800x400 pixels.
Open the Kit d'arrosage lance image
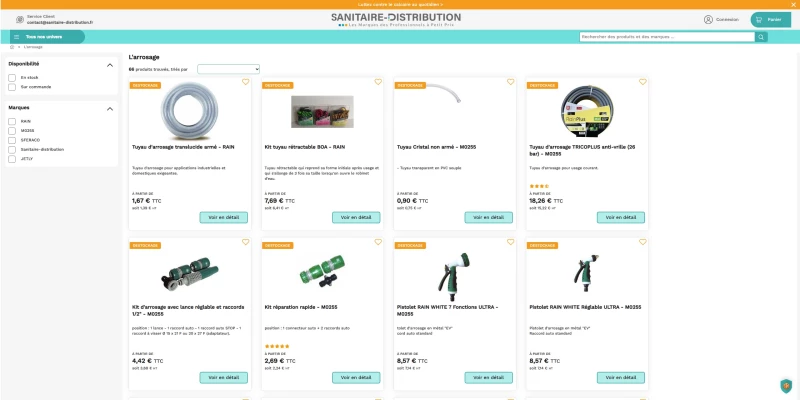(x=189, y=273)
